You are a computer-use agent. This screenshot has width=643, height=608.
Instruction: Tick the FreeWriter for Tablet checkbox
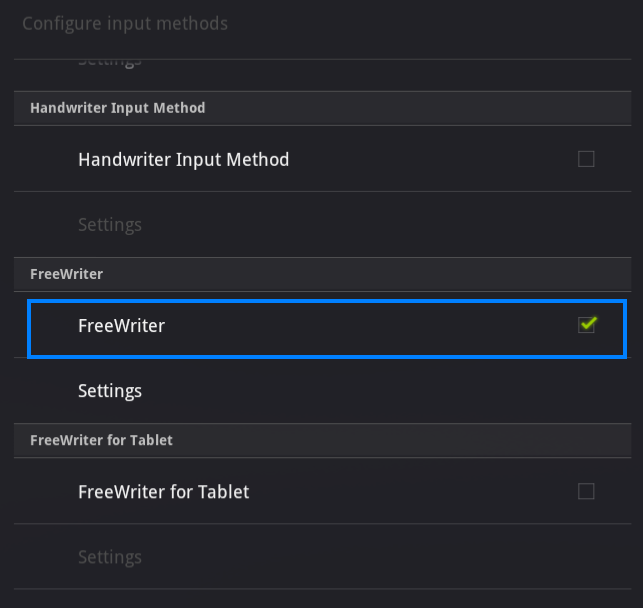coord(586,491)
